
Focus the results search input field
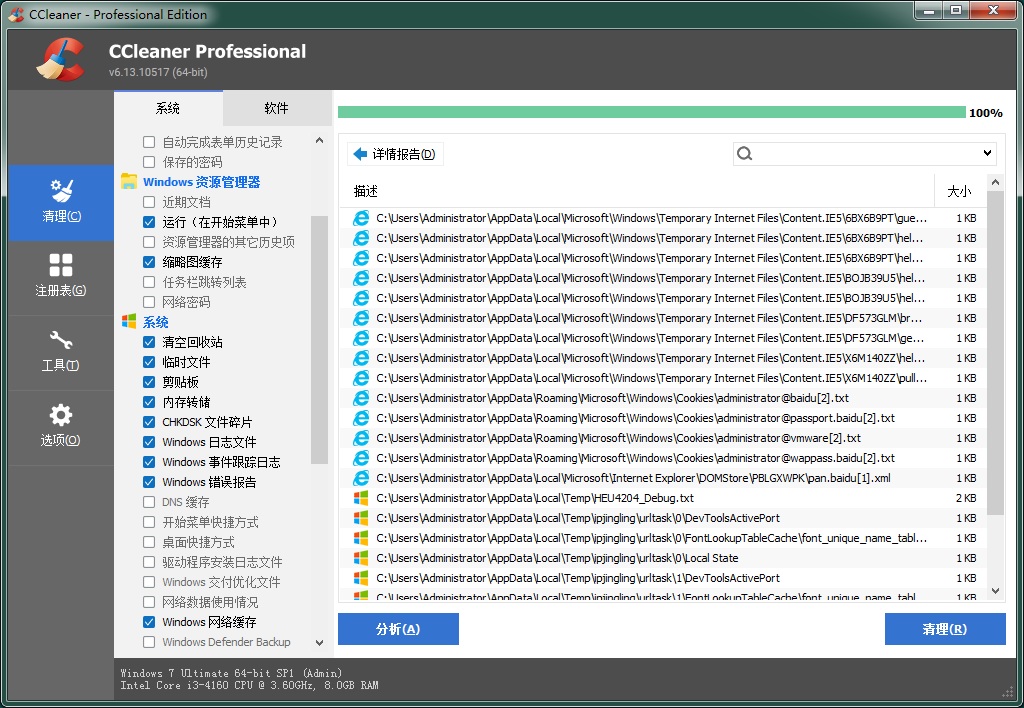click(x=865, y=153)
